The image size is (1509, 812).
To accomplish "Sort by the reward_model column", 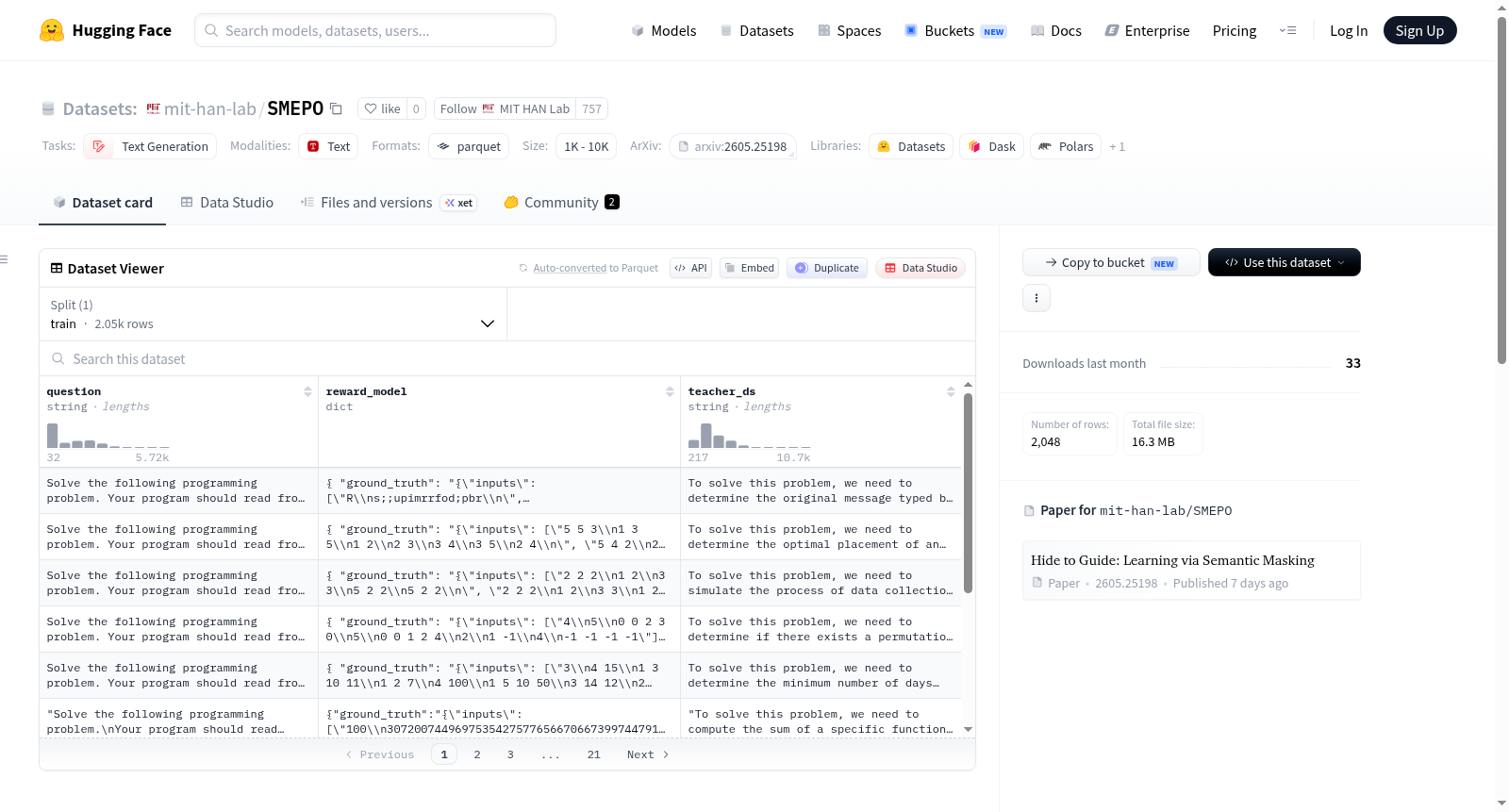I will pyautogui.click(x=670, y=391).
